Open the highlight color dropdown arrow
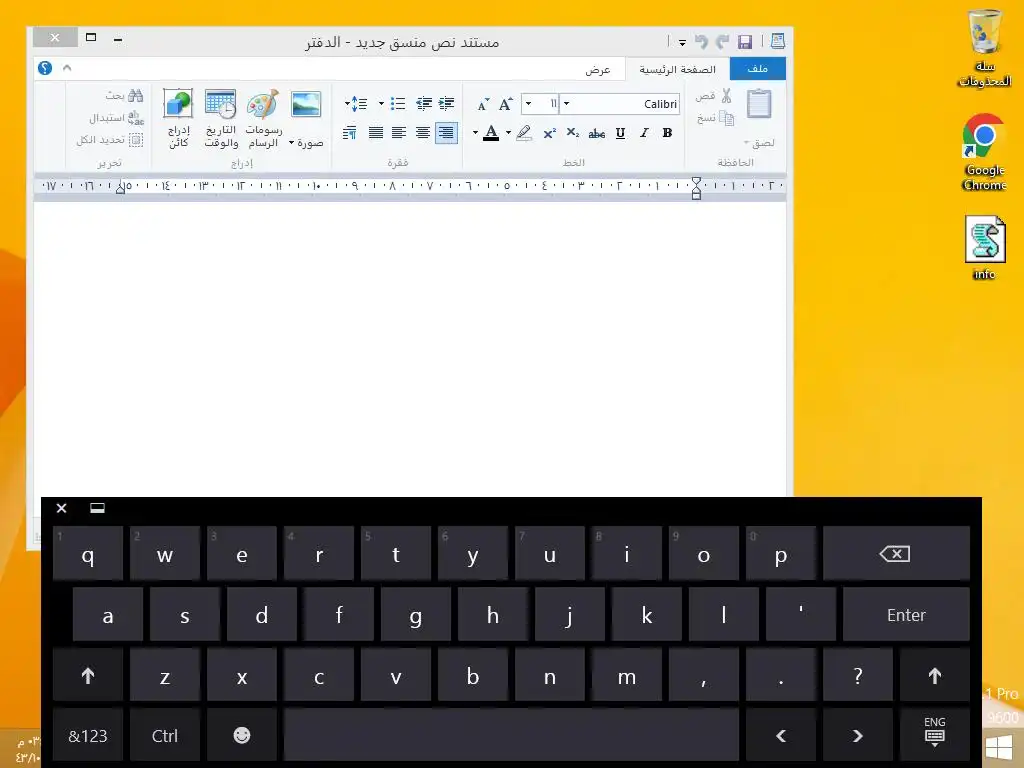The height and width of the screenshot is (768, 1024). tap(508, 133)
